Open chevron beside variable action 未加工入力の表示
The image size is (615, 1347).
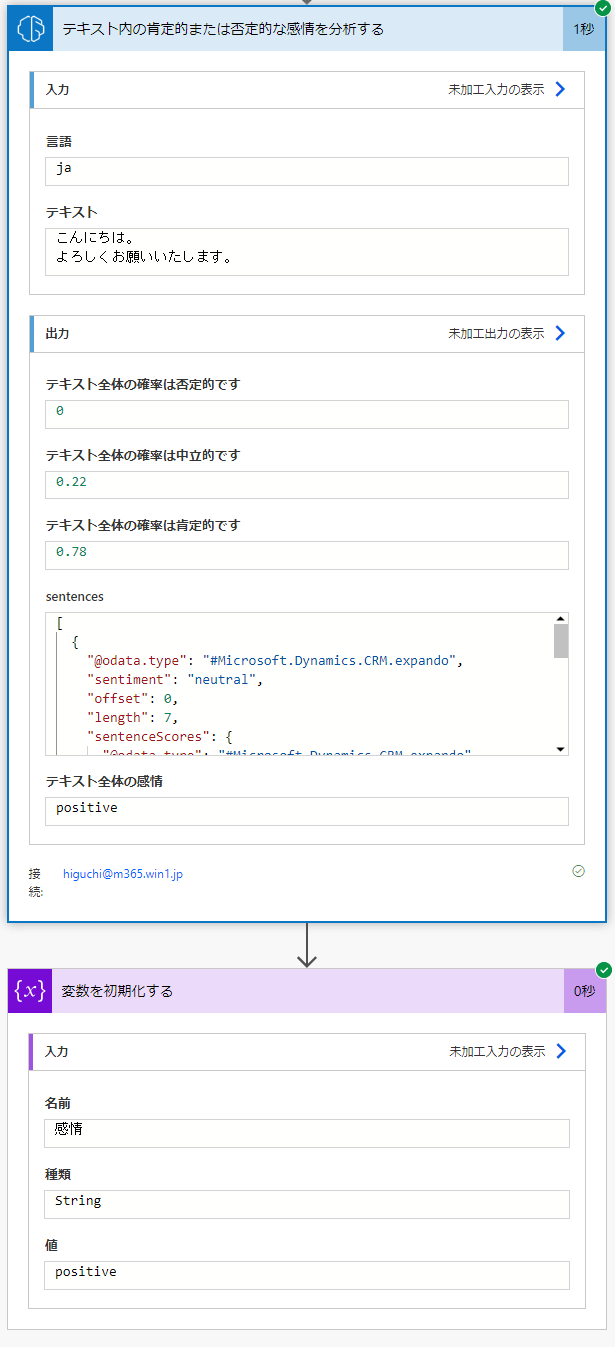click(x=561, y=1051)
